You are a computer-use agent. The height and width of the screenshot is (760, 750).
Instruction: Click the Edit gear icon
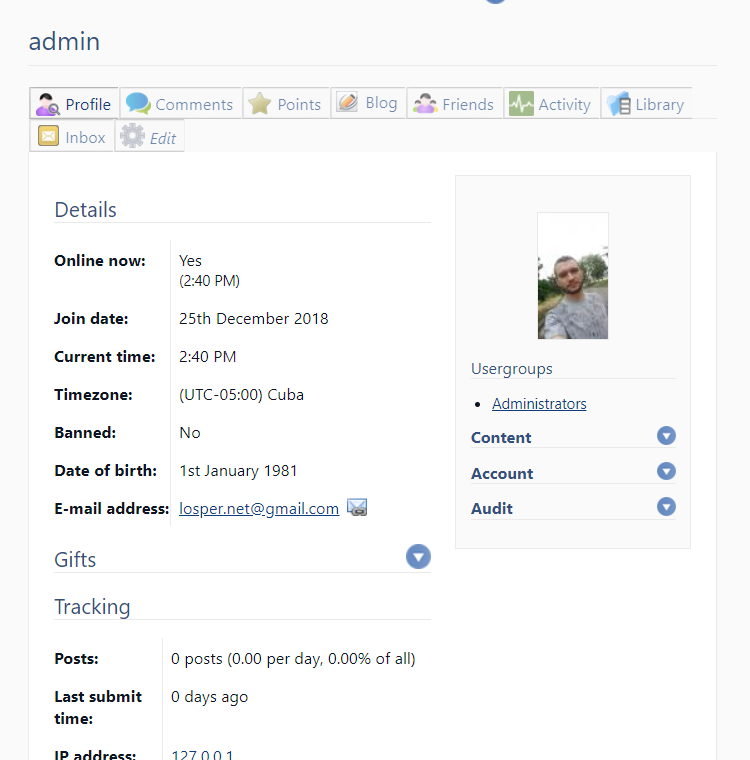pos(132,137)
